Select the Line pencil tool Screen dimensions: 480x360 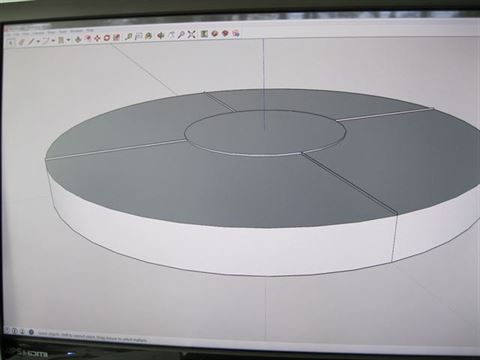coord(31,41)
